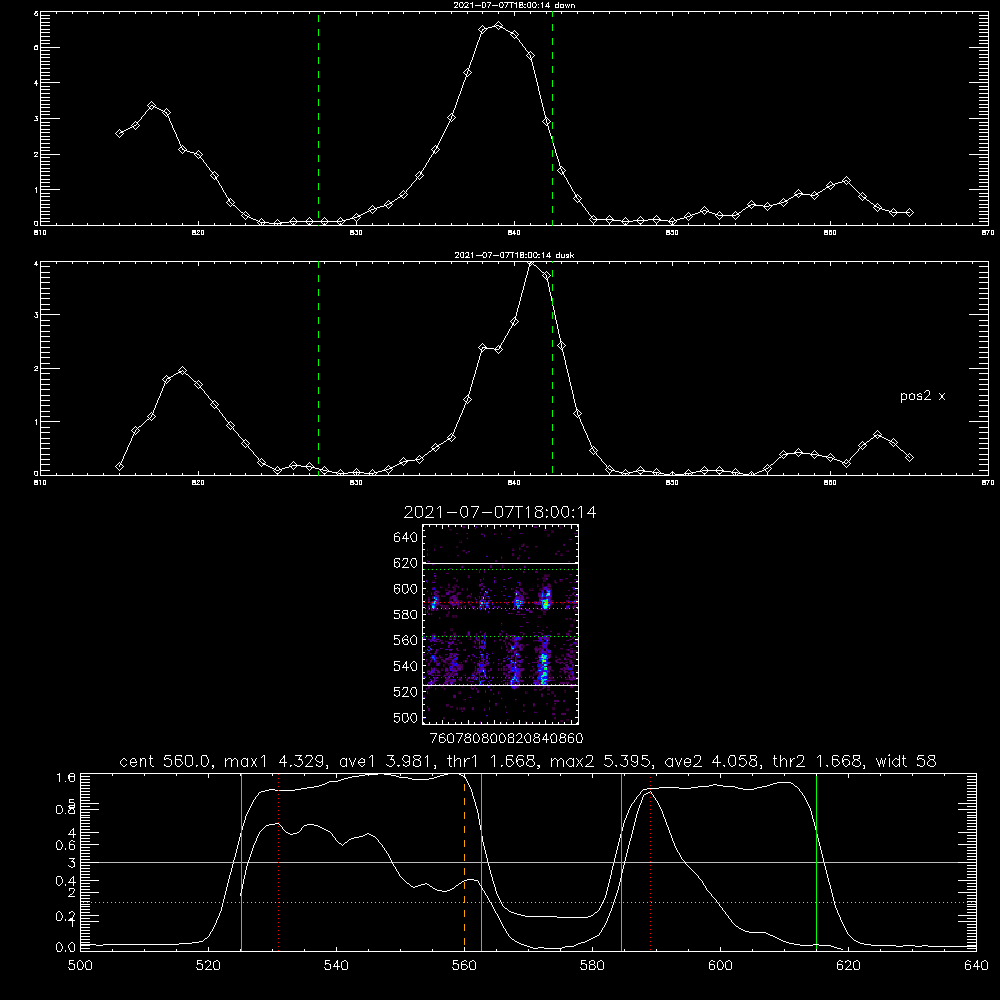Click the orange dashed center line at 560
The image size is (1000, 1000).
(x=464, y=861)
